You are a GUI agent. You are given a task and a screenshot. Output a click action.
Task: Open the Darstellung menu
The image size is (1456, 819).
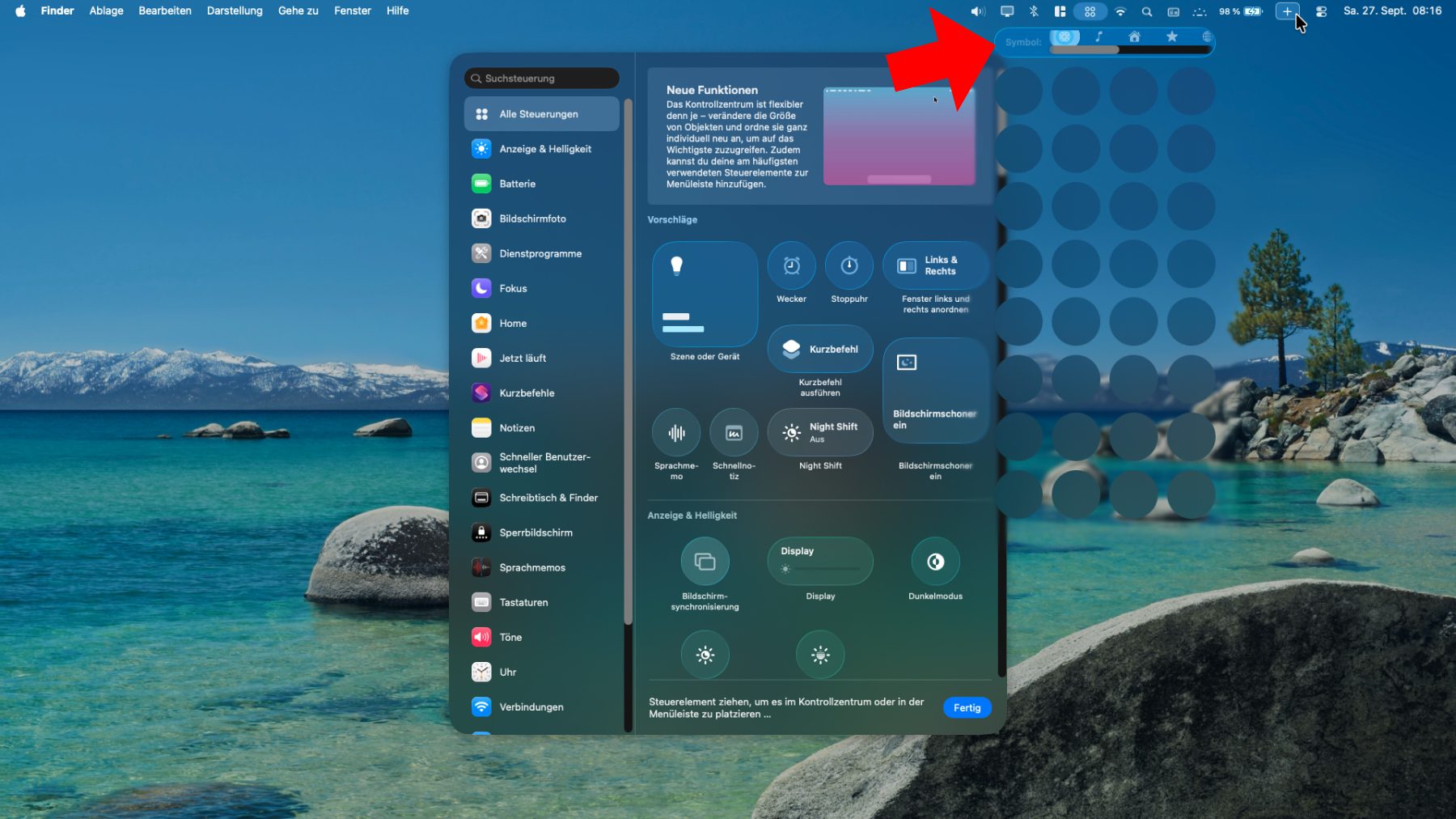click(x=235, y=11)
